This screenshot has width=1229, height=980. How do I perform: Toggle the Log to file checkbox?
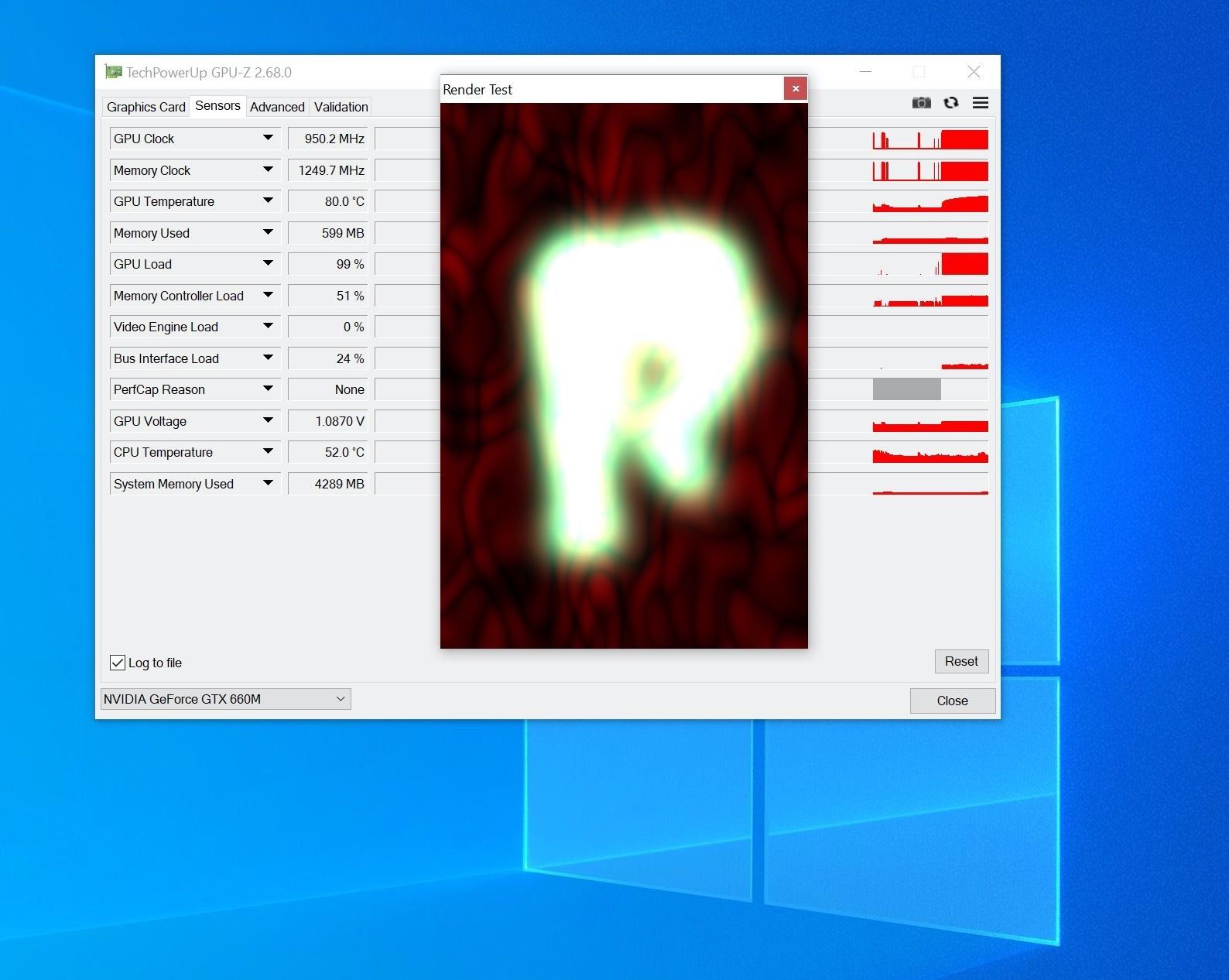(118, 663)
